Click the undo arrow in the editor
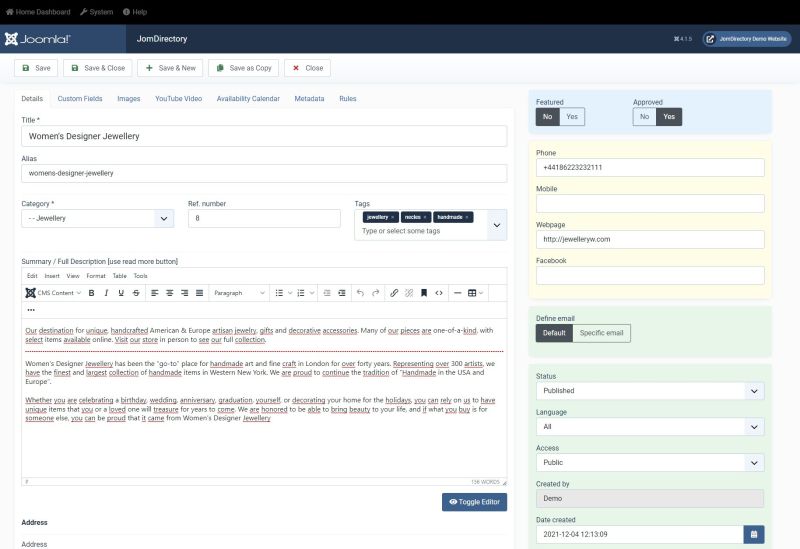Screen dimensions: 800x549 point(360,293)
